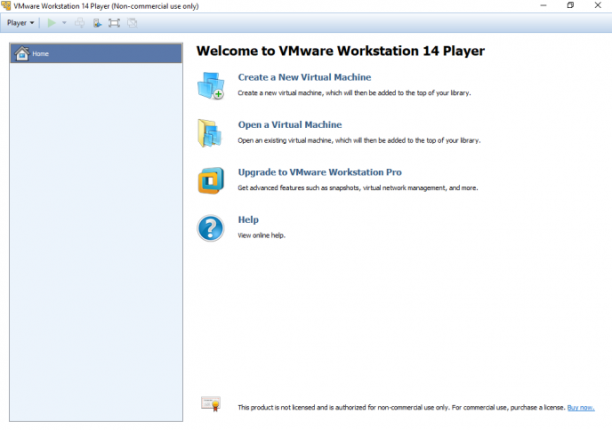This screenshot has height=430, width=612.
Task: Click the 'Get advanced features such as snapshots' text
Action: [358, 188]
